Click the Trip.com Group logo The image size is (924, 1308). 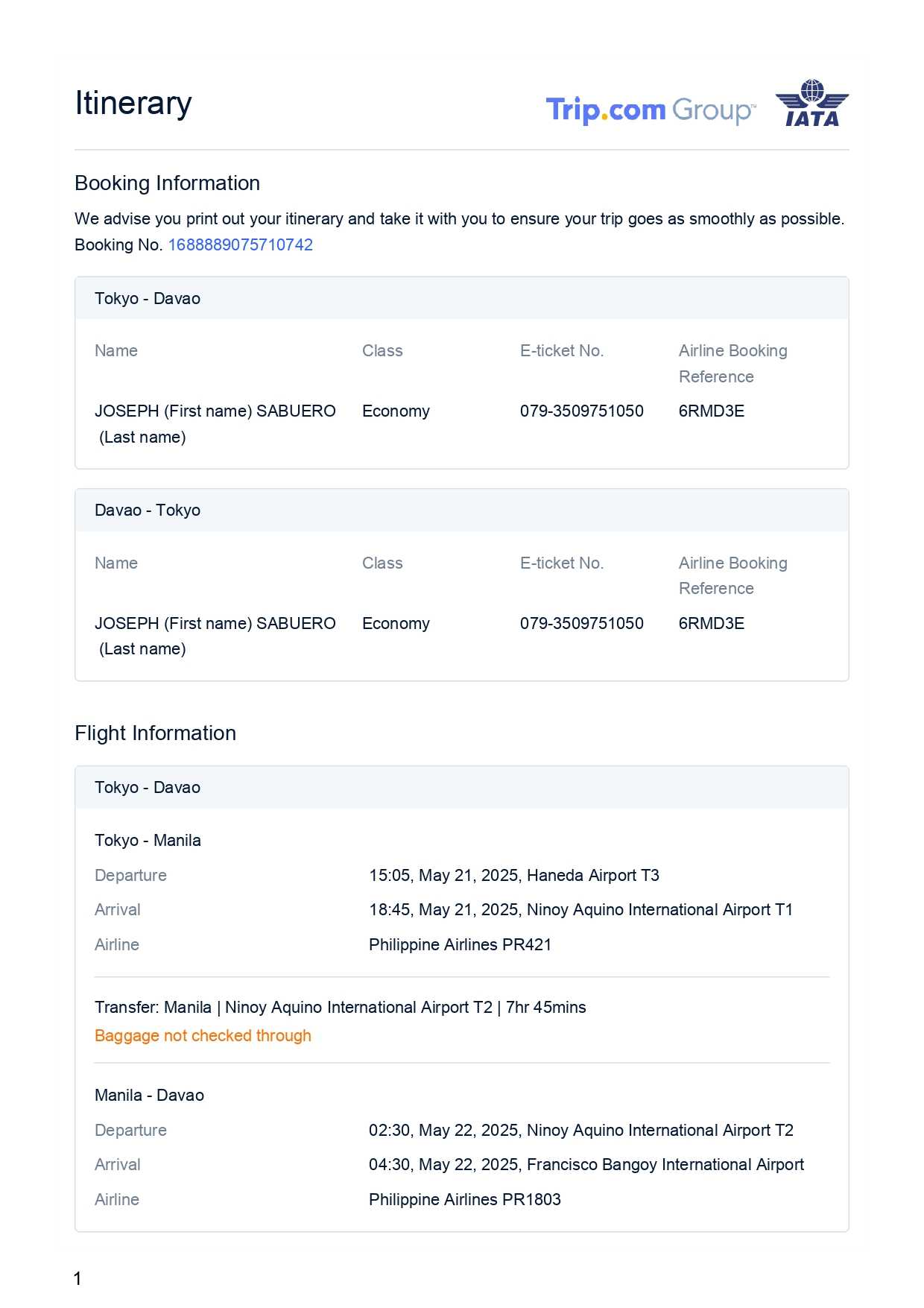tap(650, 110)
